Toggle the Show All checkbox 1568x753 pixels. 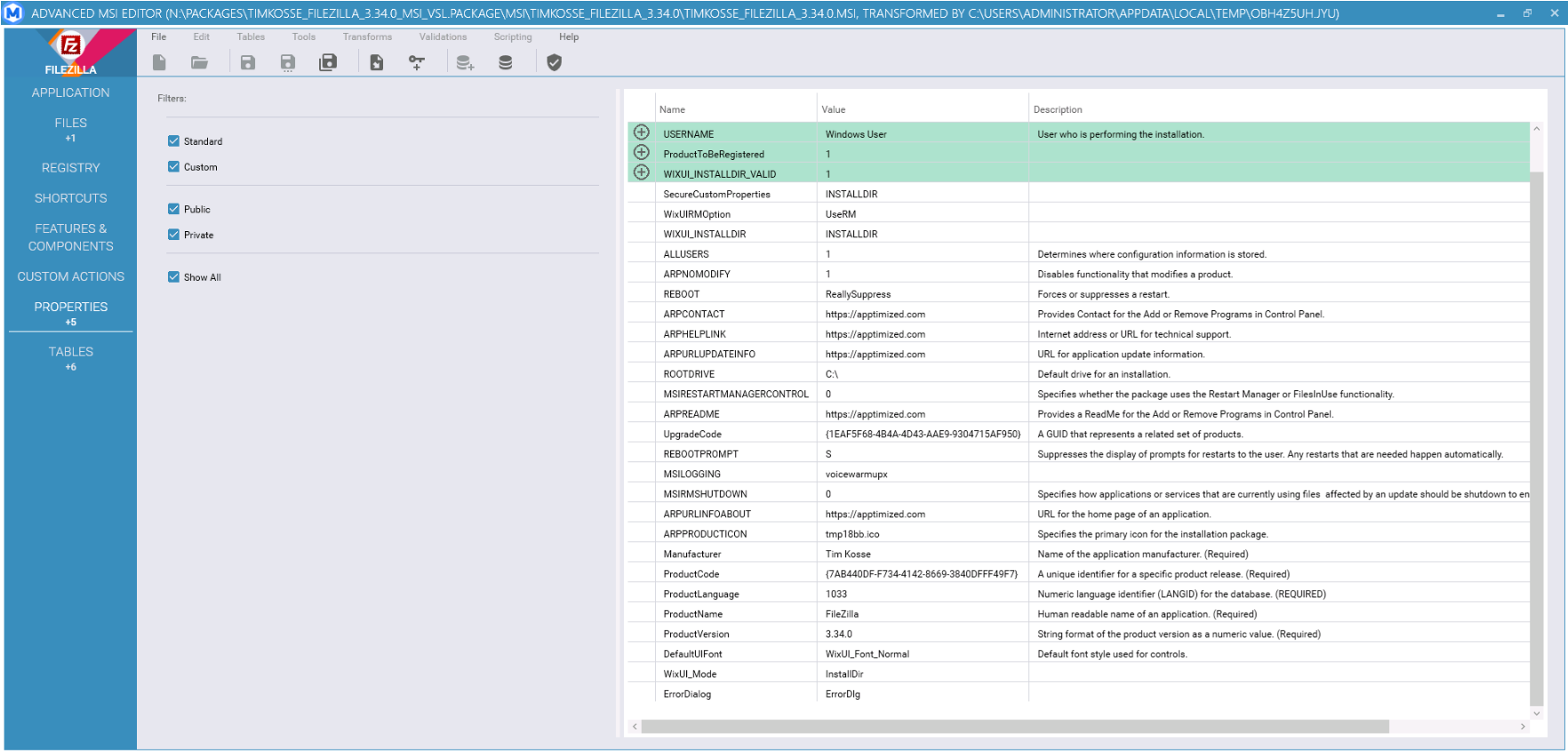173,276
